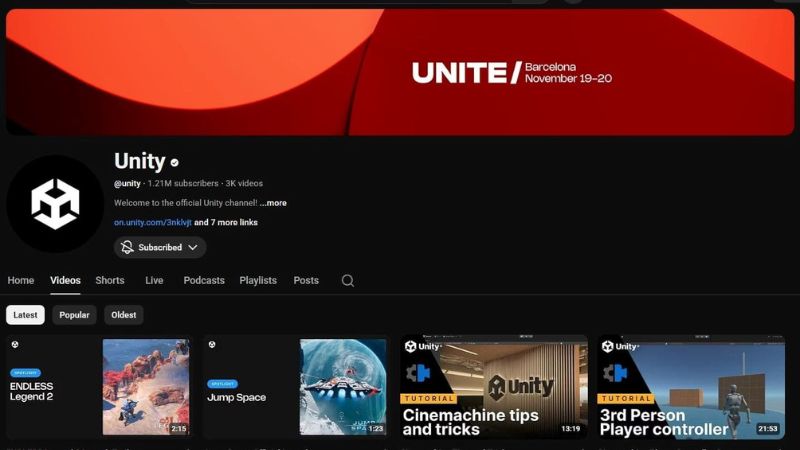Open the ENDLESS Legend 2 video thumbnail
Image resolution: width=800 pixels, height=450 pixels.
99,387
